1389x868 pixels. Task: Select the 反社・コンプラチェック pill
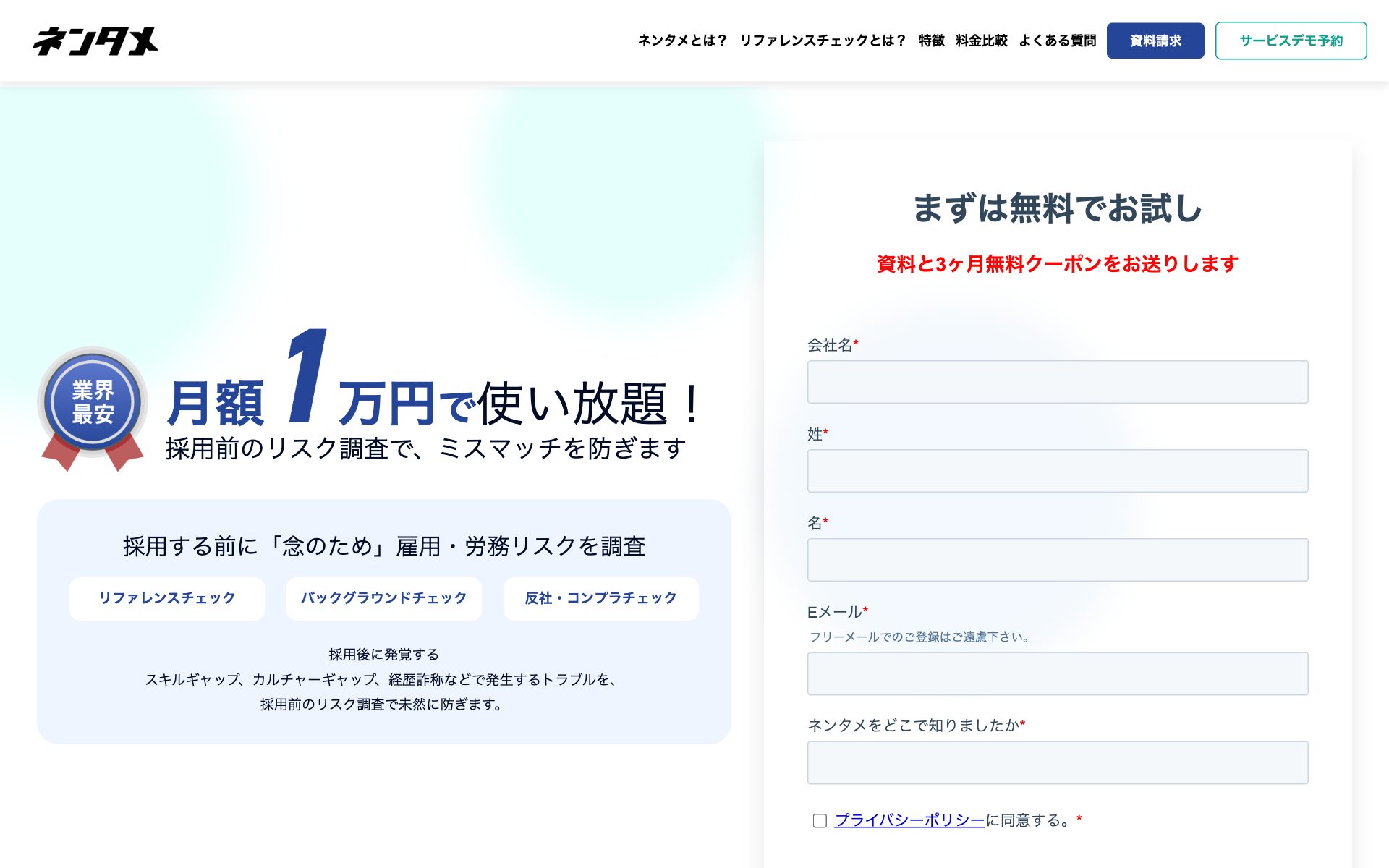[x=601, y=598]
